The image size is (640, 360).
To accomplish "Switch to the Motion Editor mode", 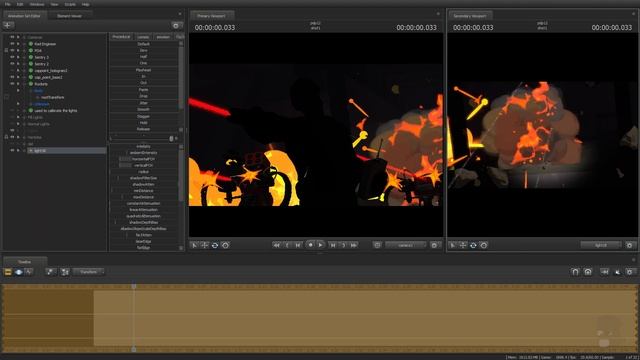I will point(18,272).
